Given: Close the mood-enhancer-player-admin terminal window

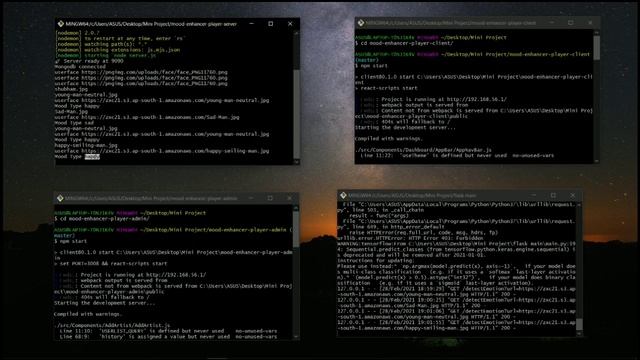Looking at the screenshot, I should [x=289, y=198].
